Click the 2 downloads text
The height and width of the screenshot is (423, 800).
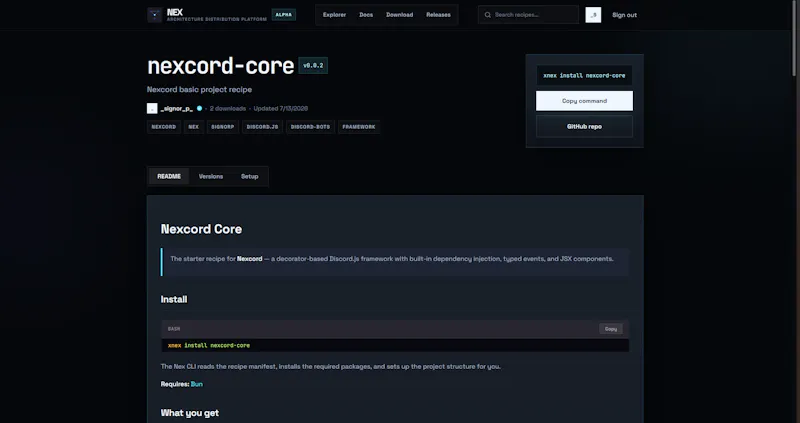(x=228, y=108)
